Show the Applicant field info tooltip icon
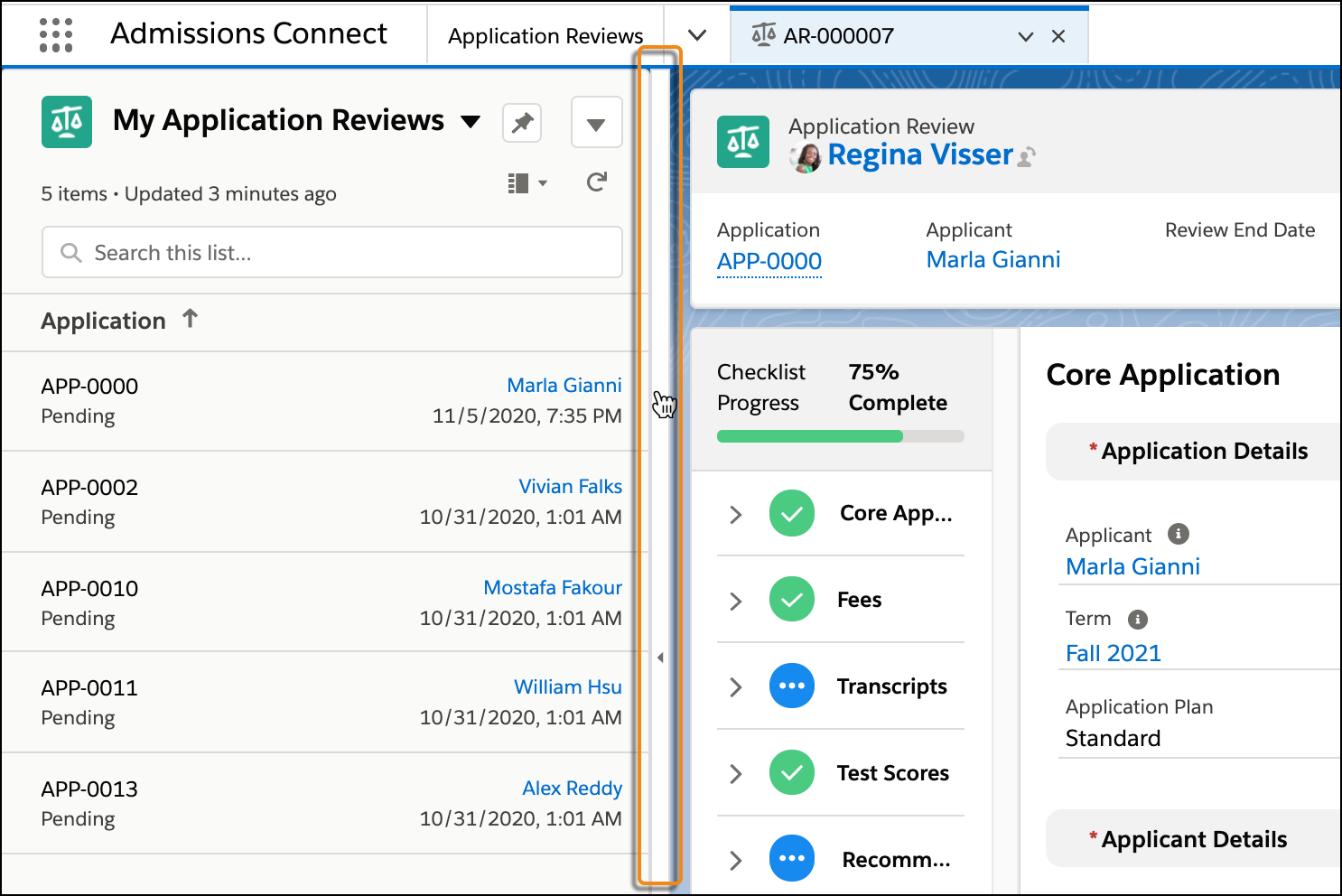 tap(1179, 534)
